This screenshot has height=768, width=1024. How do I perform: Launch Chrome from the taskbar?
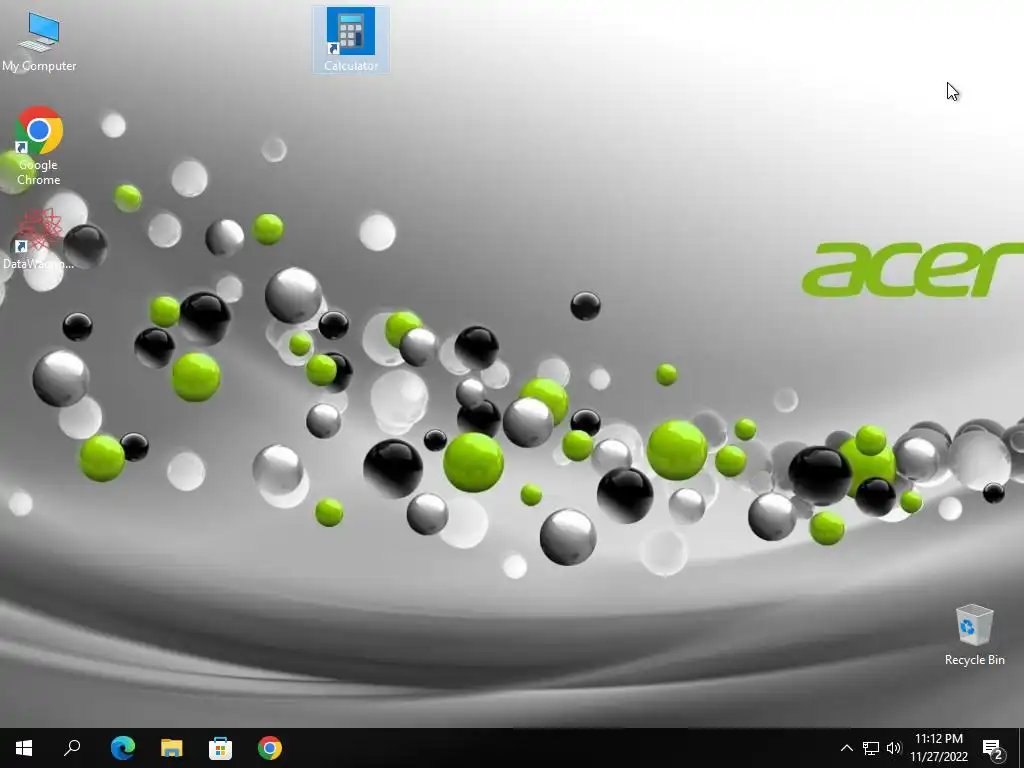coord(270,748)
